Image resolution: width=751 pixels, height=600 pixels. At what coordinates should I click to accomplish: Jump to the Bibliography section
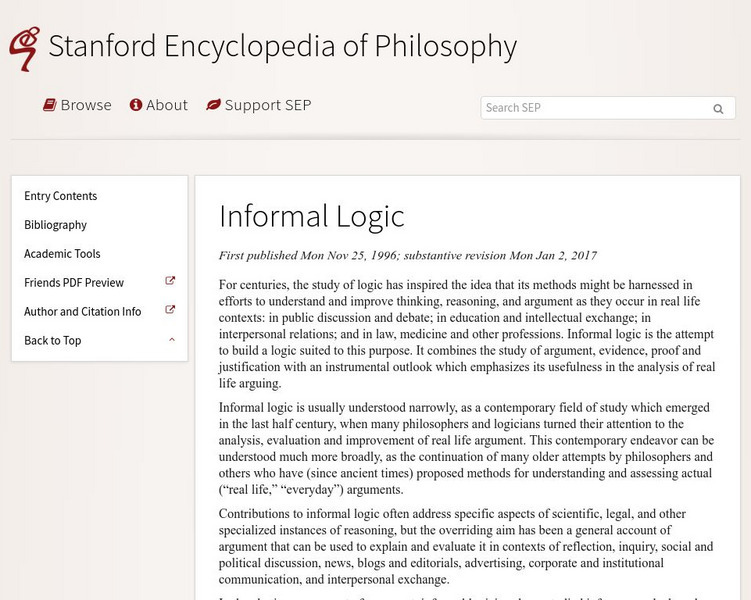point(56,225)
